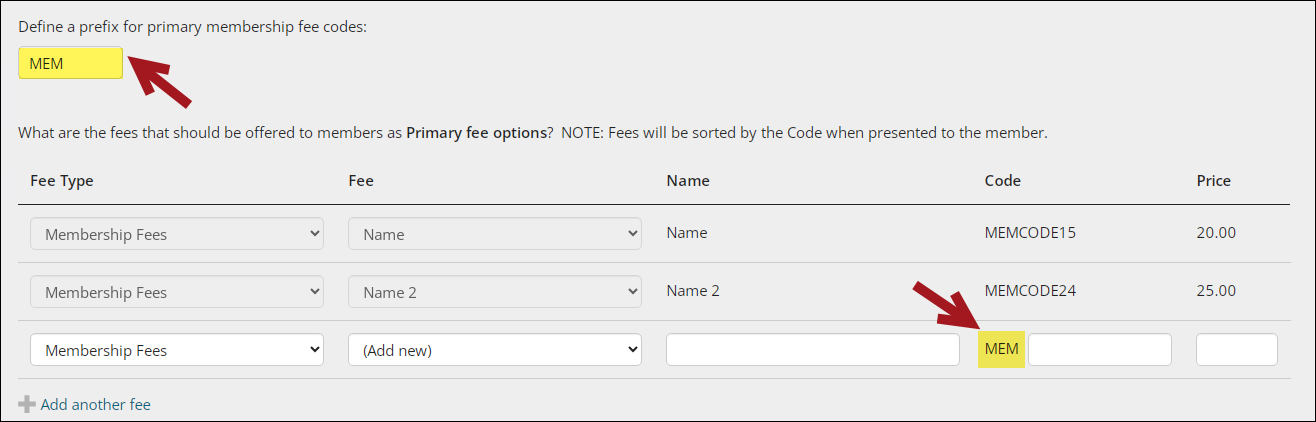The width and height of the screenshot is (1316, 422).
Task: Click the 20.00 price value
Action: tap(1216, 233)
